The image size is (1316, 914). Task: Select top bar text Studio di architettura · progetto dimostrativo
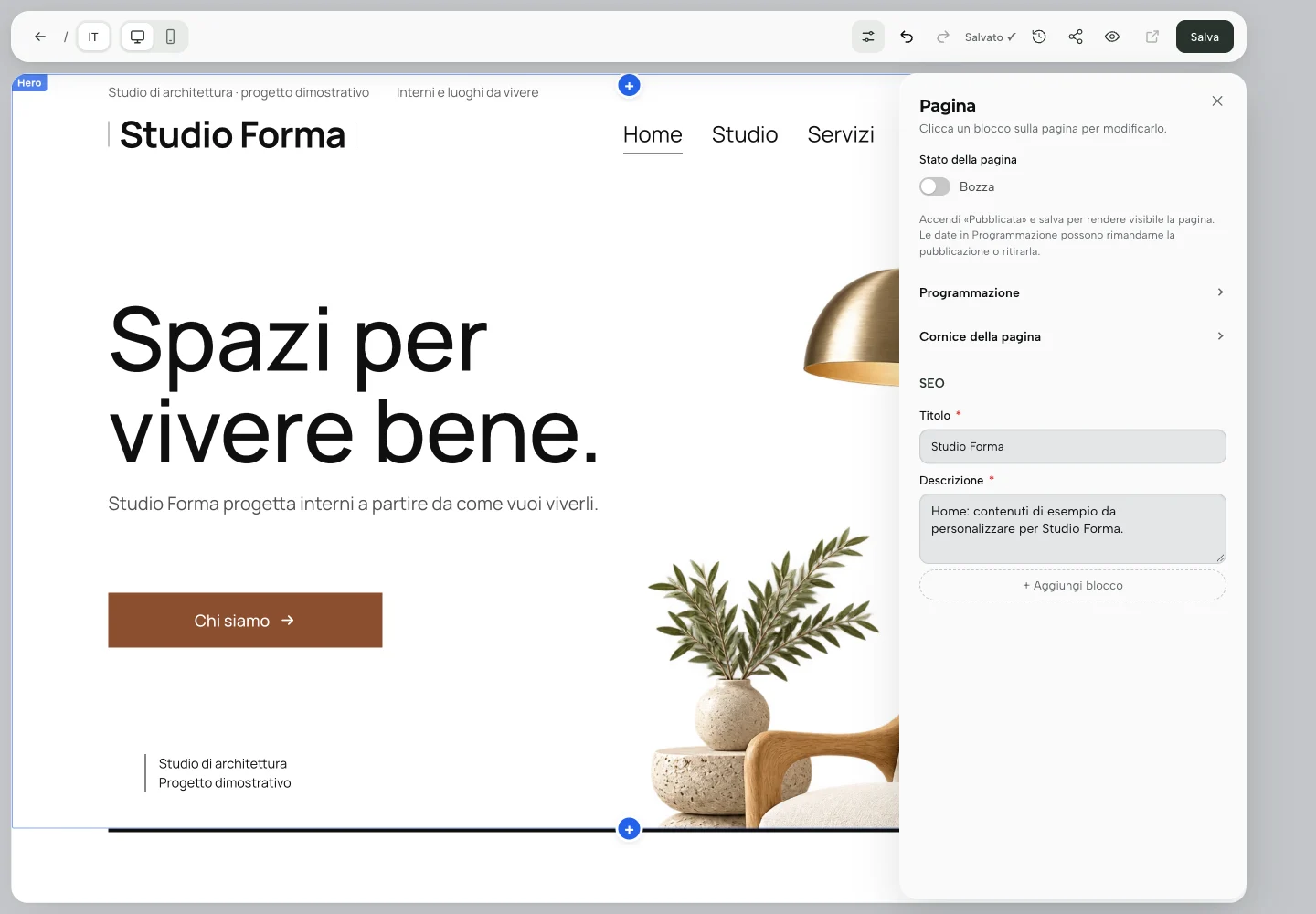tap(239, 92)
